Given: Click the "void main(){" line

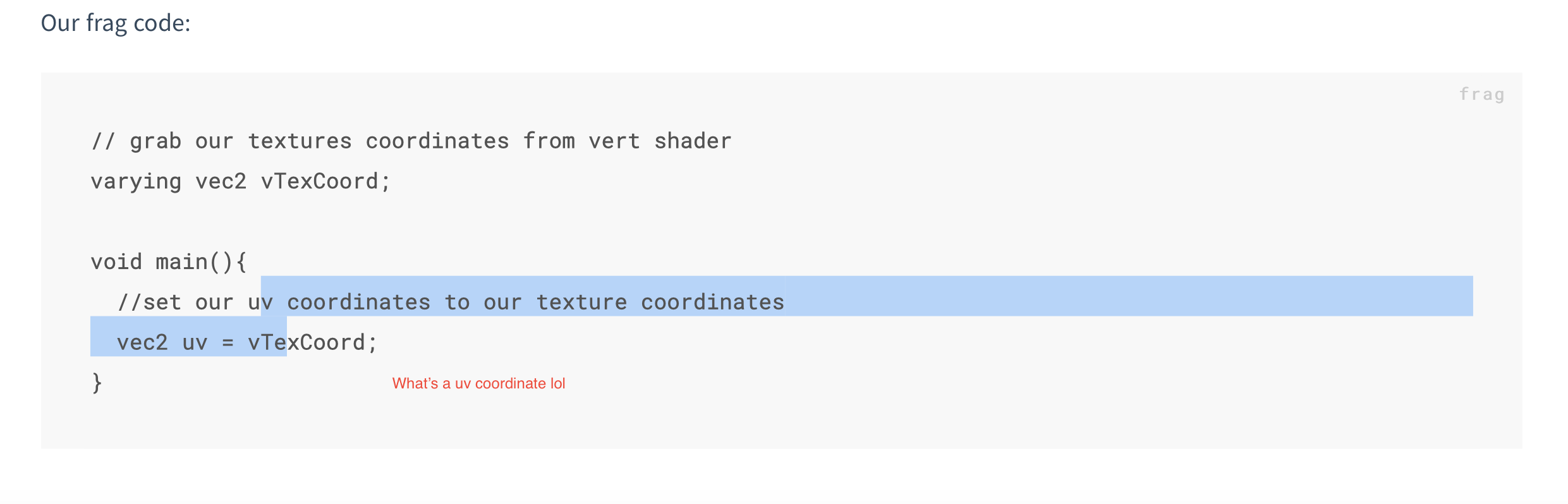Looking at the screenshot, I should (169, 261).
